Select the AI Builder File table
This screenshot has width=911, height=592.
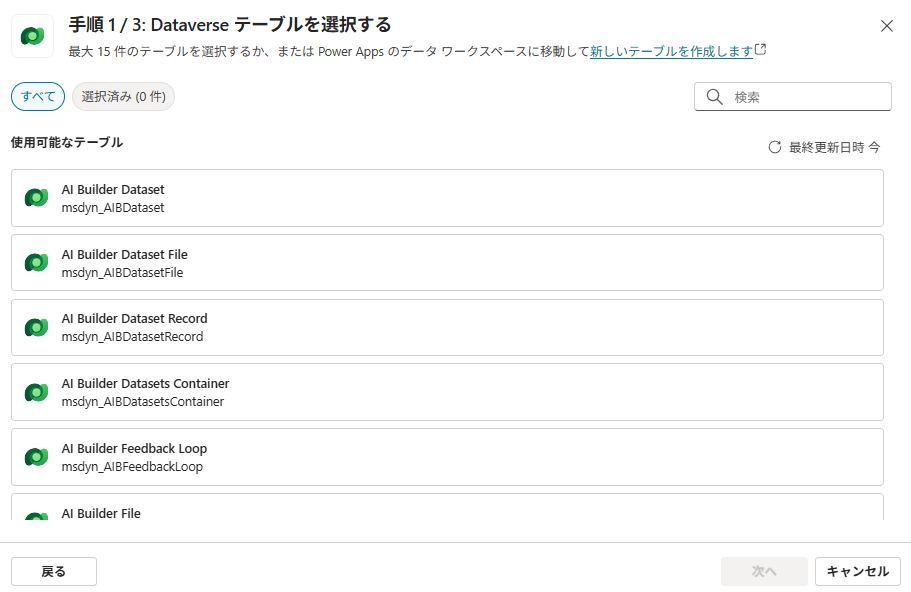(447, 507)
